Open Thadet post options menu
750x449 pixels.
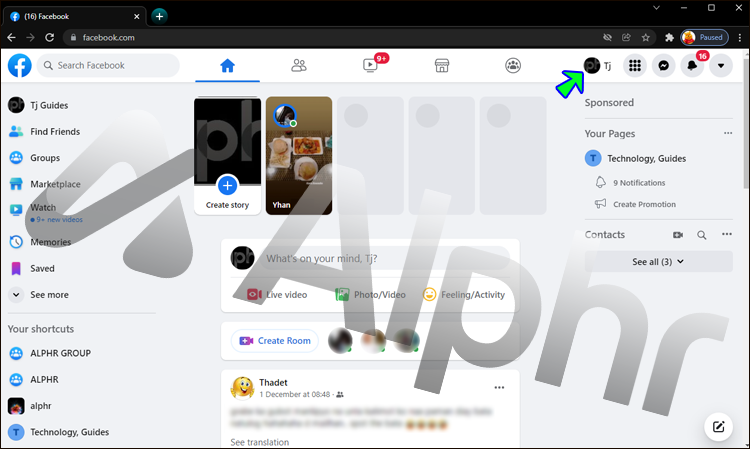tap(499, 388)
